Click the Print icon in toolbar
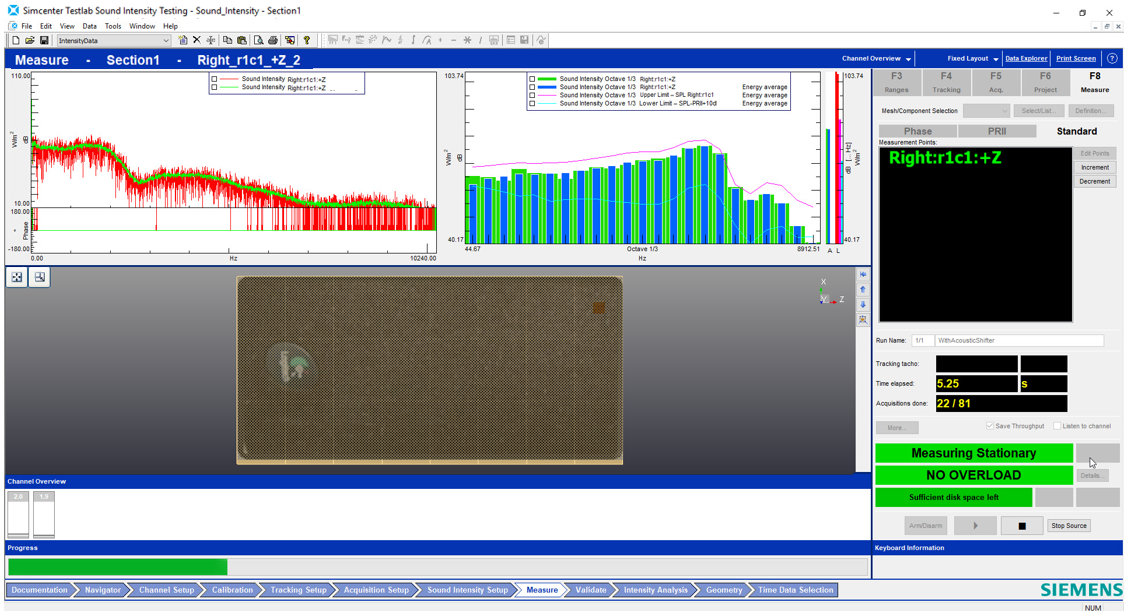The height and width of the screenshot is (611, 1124). (273, 40)
